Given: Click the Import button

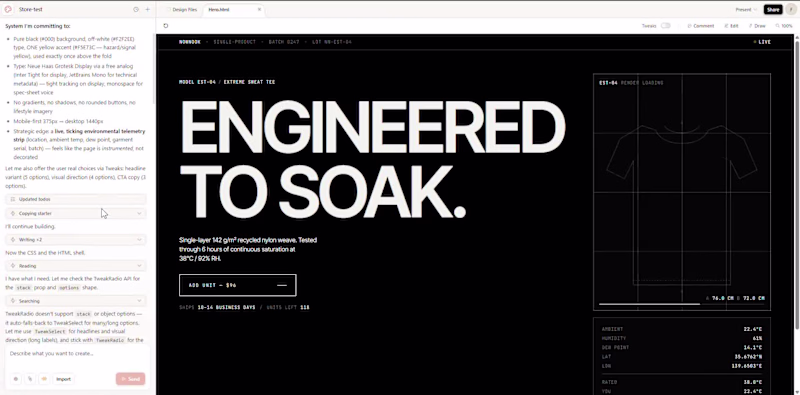Looking at the screenshot, I should coord(63,379).
